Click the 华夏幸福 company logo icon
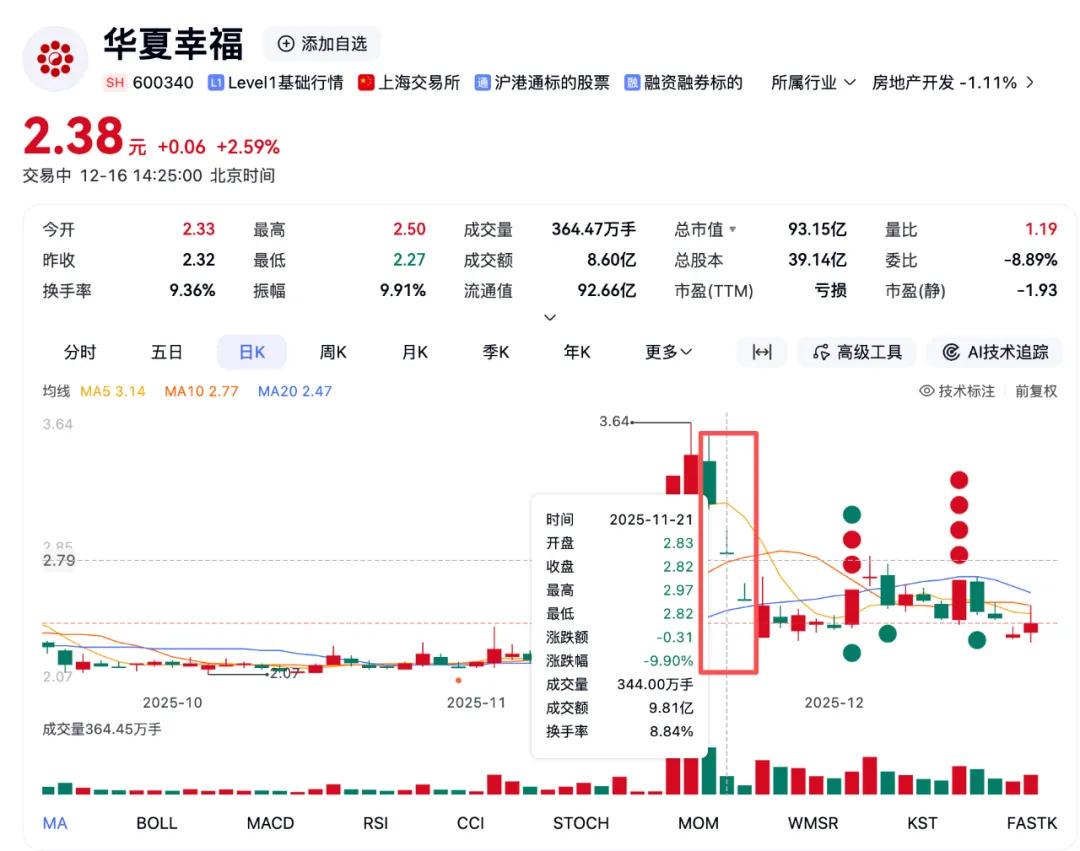 [x=55, y=59]
